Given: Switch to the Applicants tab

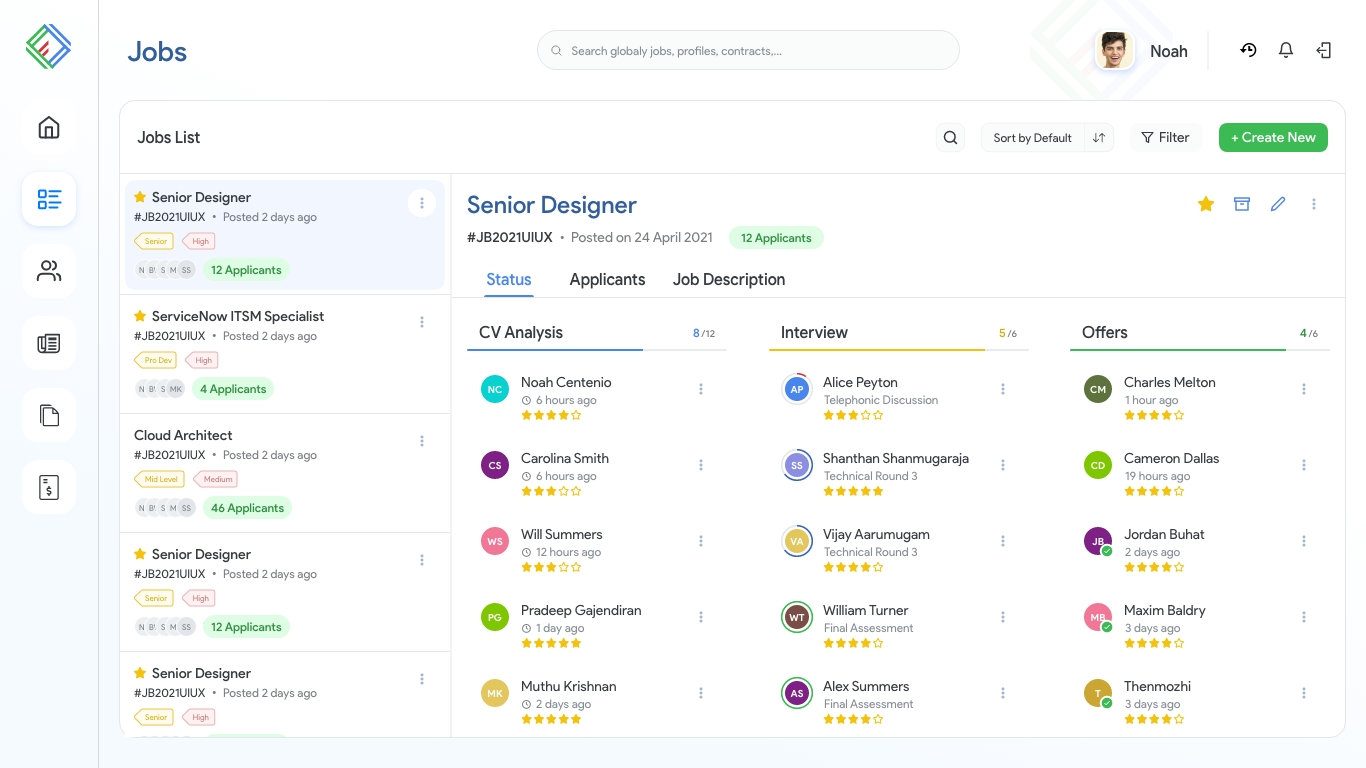Looking at the screenshot, I should (607, 280).
